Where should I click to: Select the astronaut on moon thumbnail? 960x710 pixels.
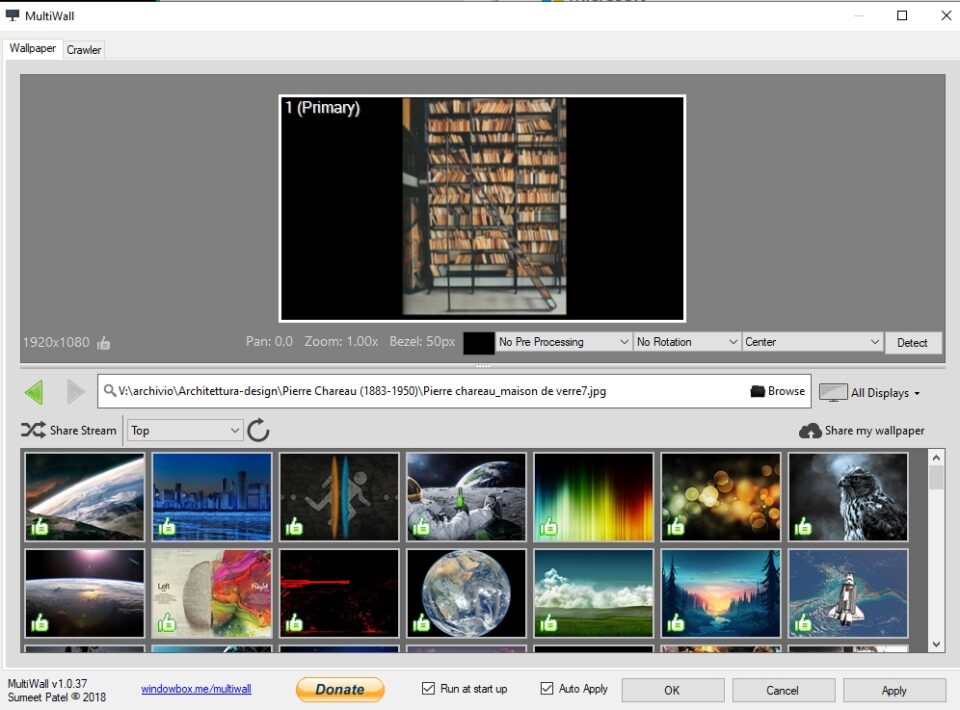pos(466,496)
